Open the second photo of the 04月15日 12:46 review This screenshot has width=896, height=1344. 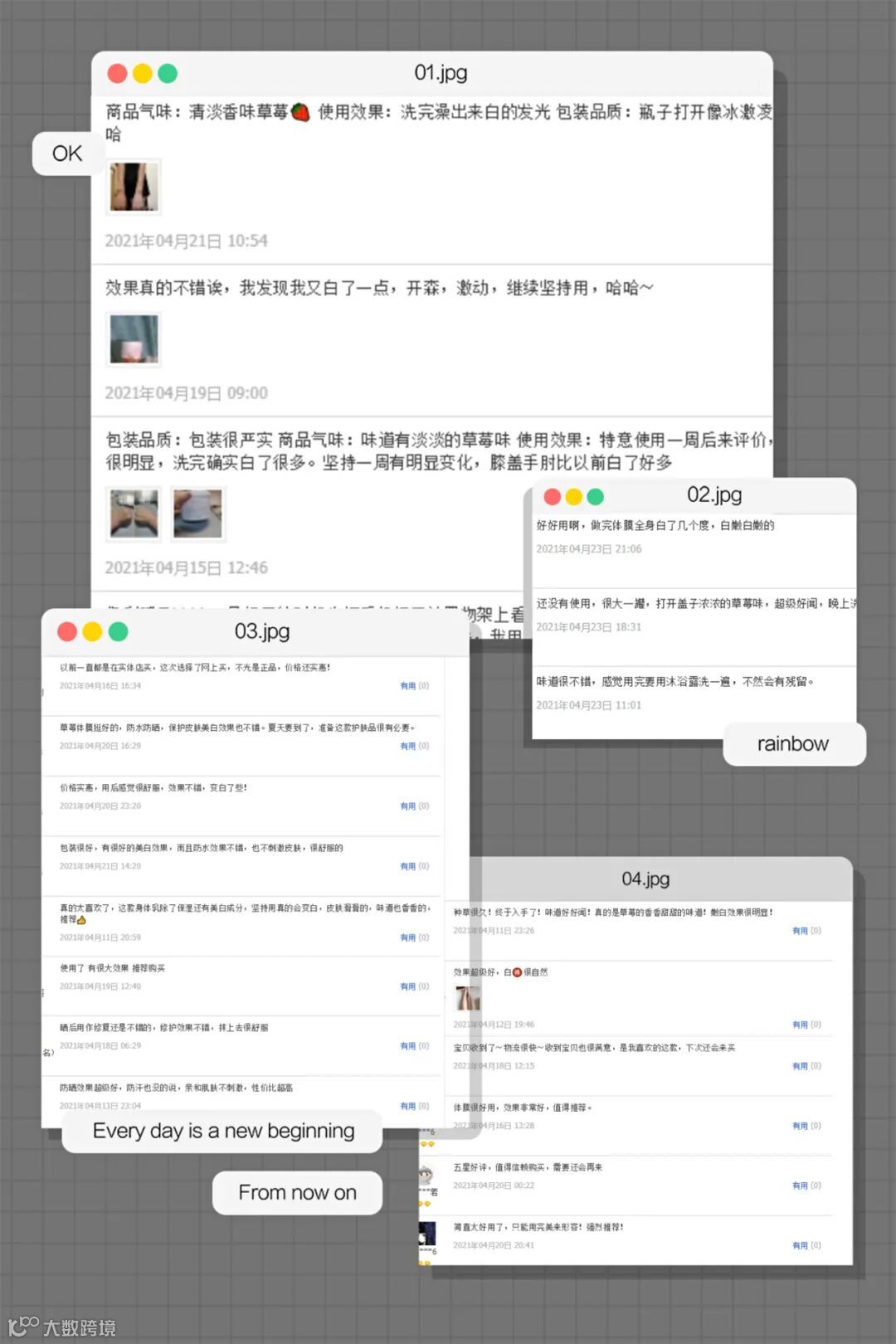pyautogui.click(x=198, y=514)
